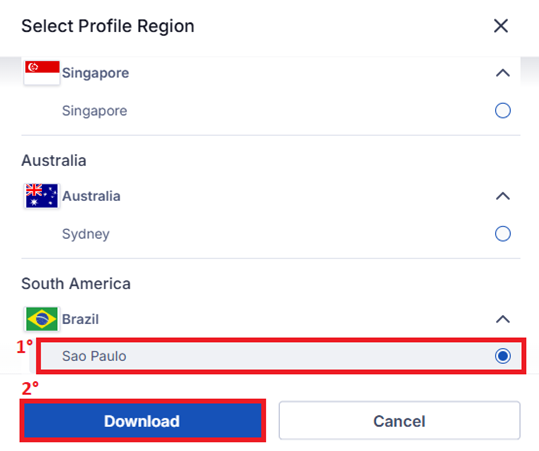Select the Singapore radio button
Image resolution: width=539 pixels, height=451 pixels.
click(503, 111)
